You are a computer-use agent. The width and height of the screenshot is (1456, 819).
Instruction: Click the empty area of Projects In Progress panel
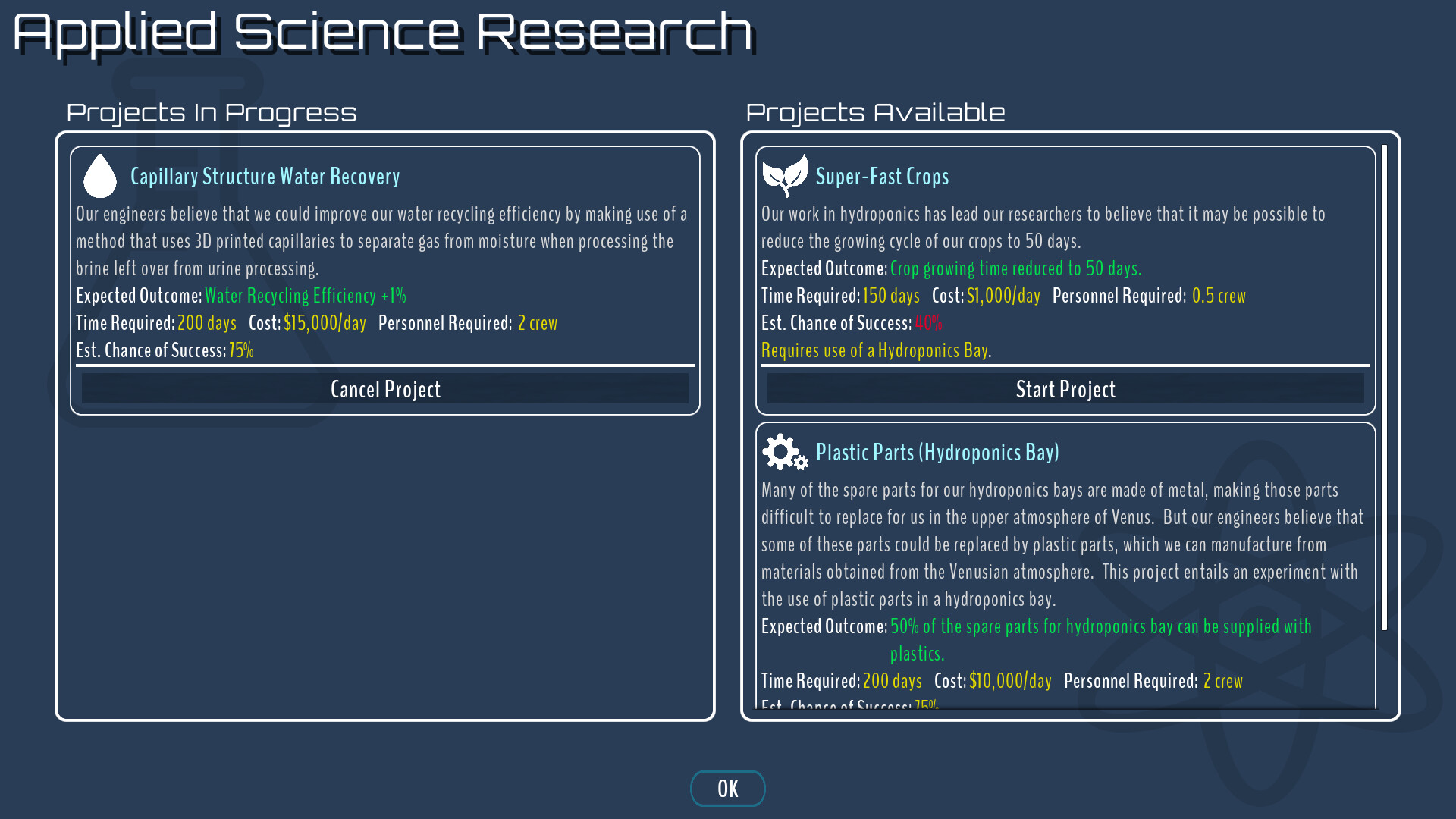click(x=385, y=569)
